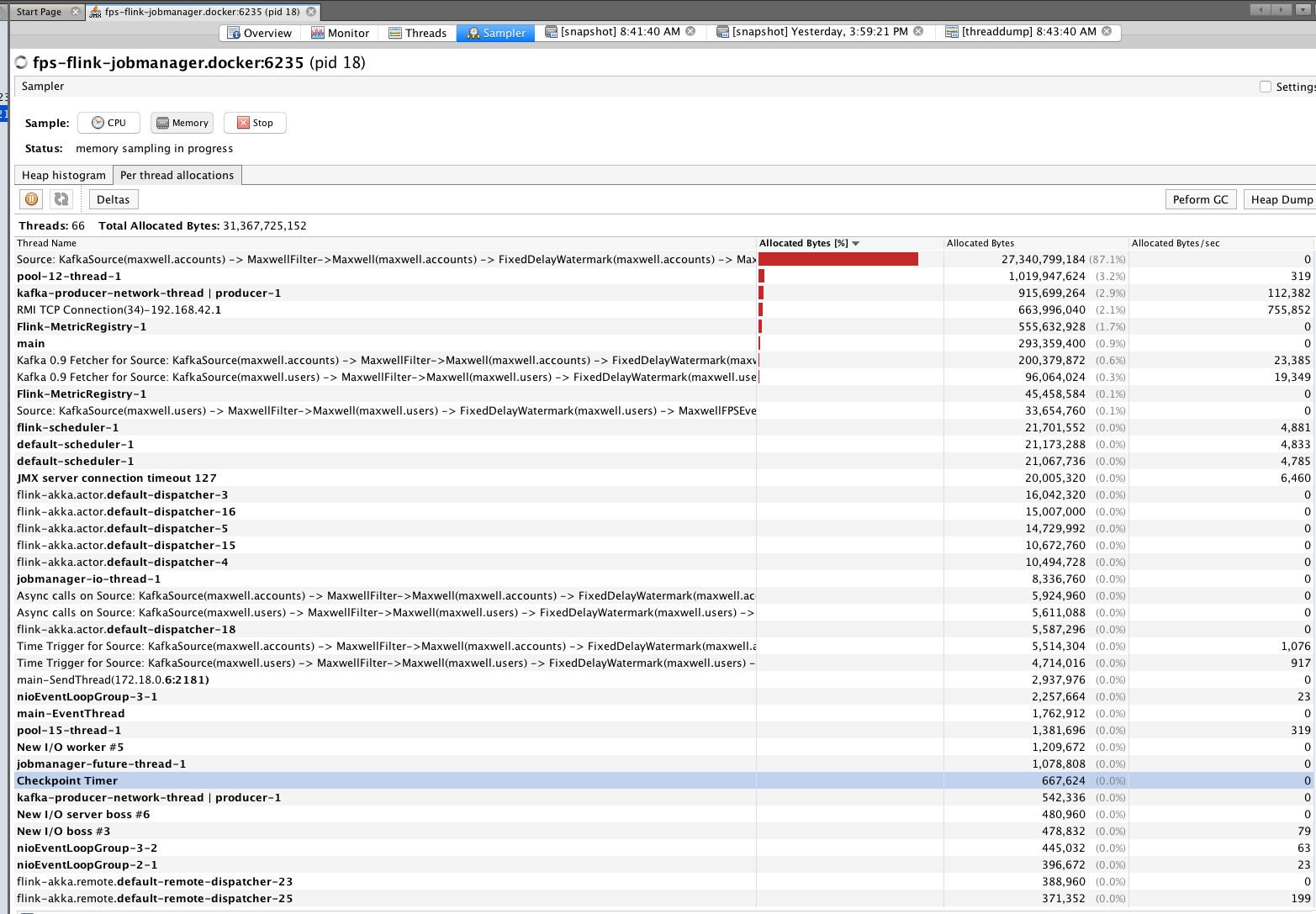Viewport: 1316px width, 914px height.
Task: Open the Threads tab
Action: pos(417,33)
